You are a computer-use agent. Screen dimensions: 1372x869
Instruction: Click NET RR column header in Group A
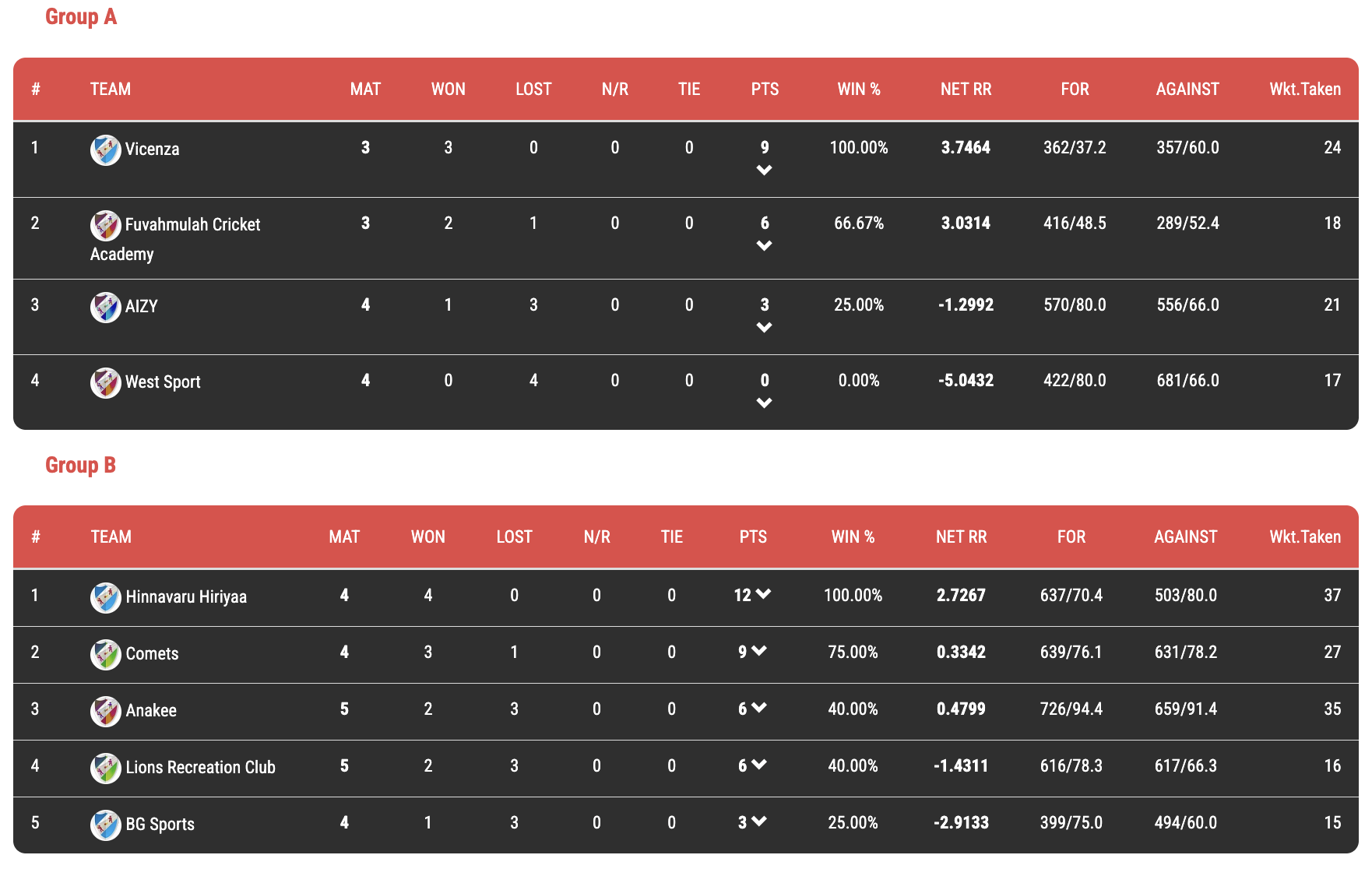tap(966, 90)
